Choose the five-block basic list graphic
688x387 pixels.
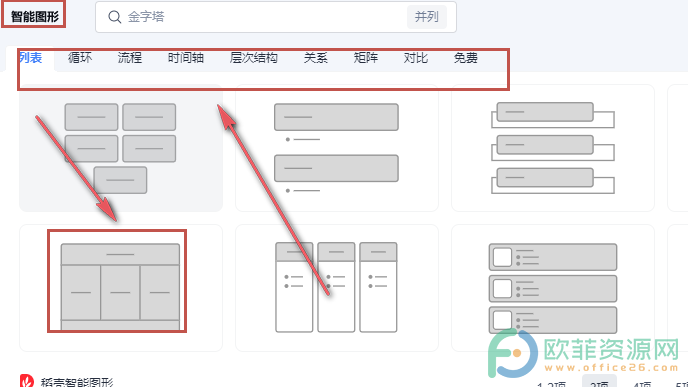tap(121, 148)
